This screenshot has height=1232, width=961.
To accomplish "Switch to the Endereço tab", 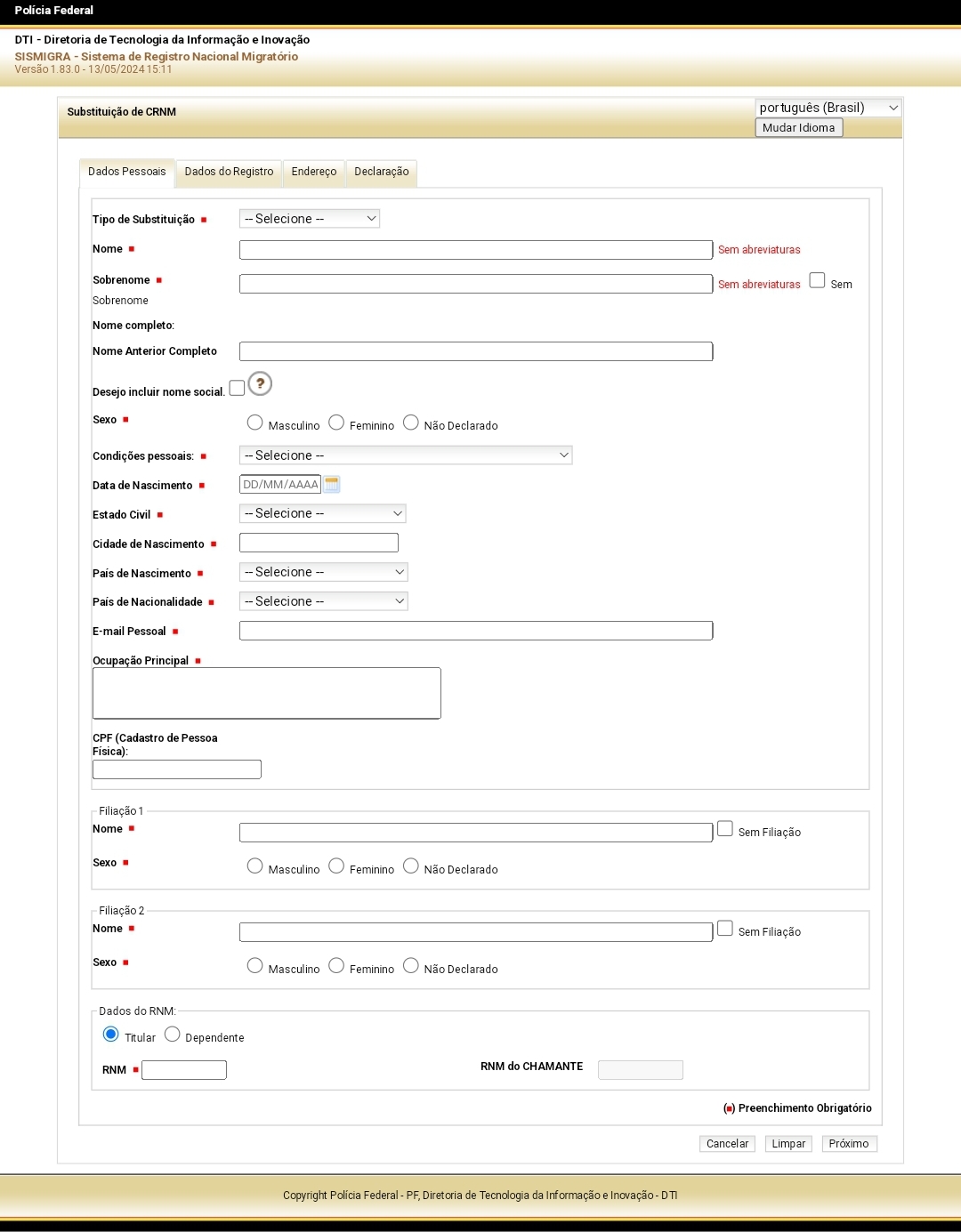I will click(x=314, y=172).
